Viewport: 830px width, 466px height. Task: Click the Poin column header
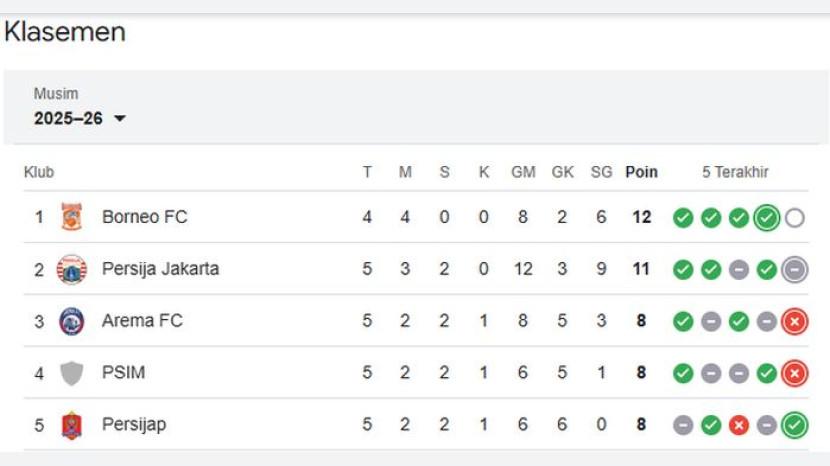pos(641,172)
